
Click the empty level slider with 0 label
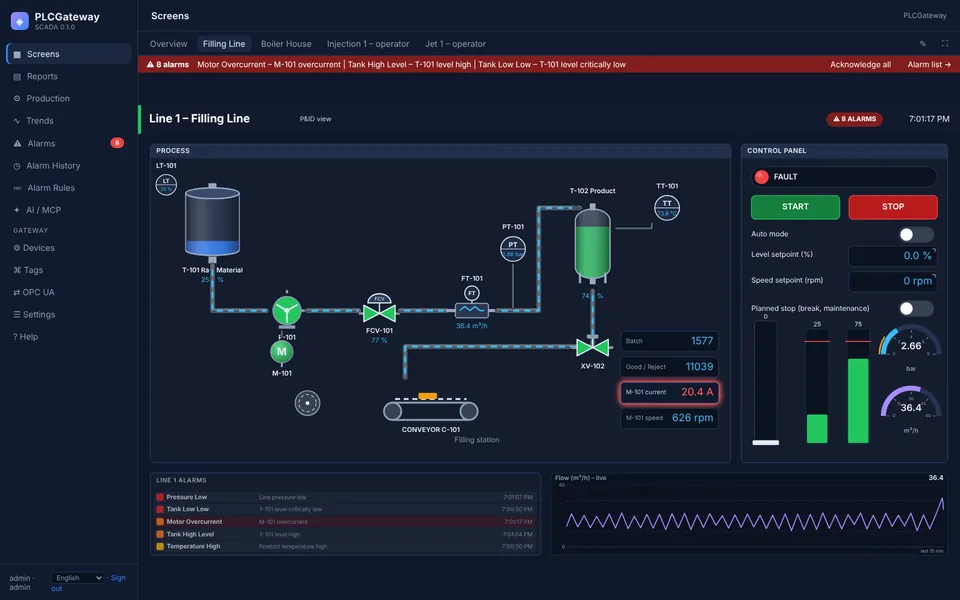[765, 383]
